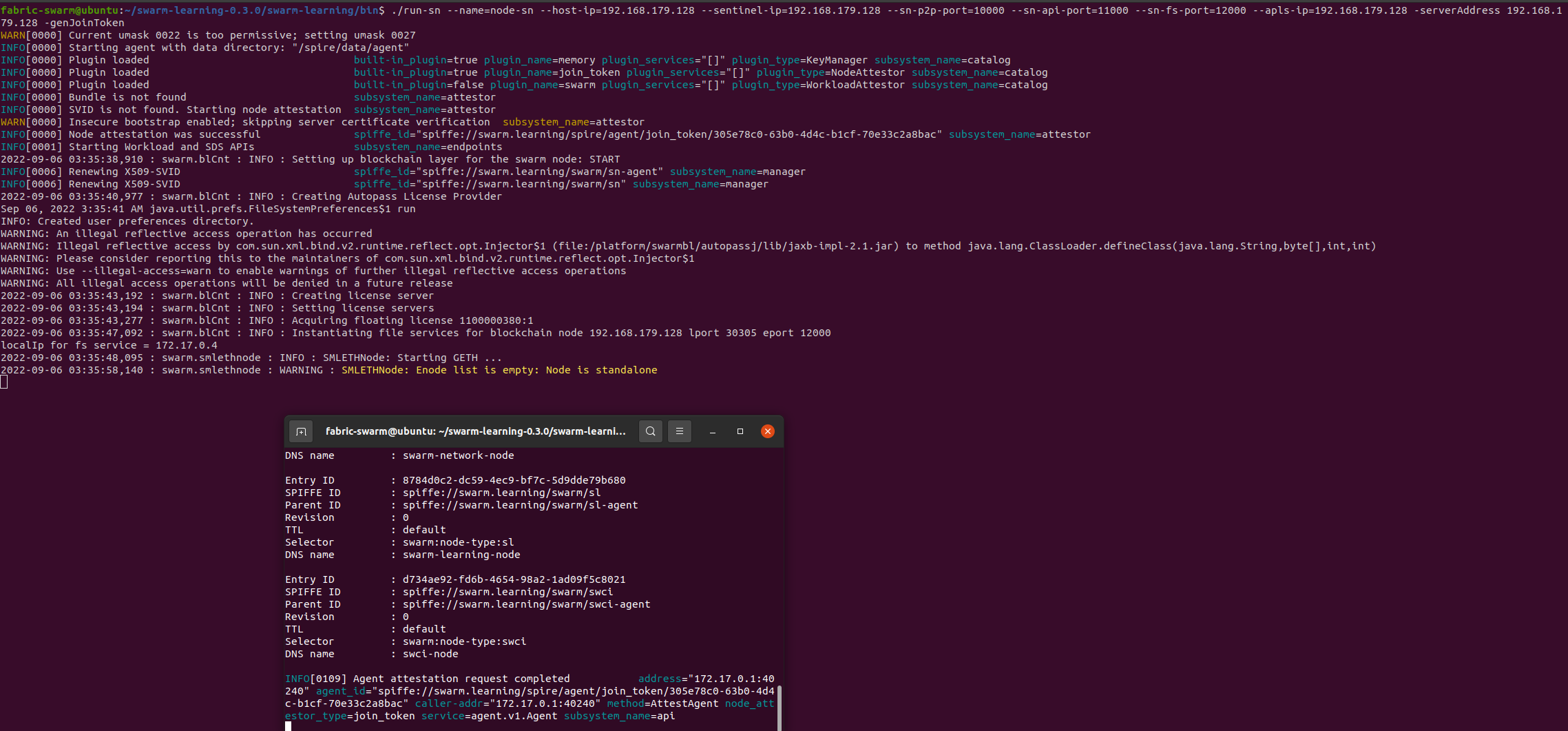The image size is (1568, 731).
Task: Click the Agent attestation request completed message
Action: tap(461, 678)
